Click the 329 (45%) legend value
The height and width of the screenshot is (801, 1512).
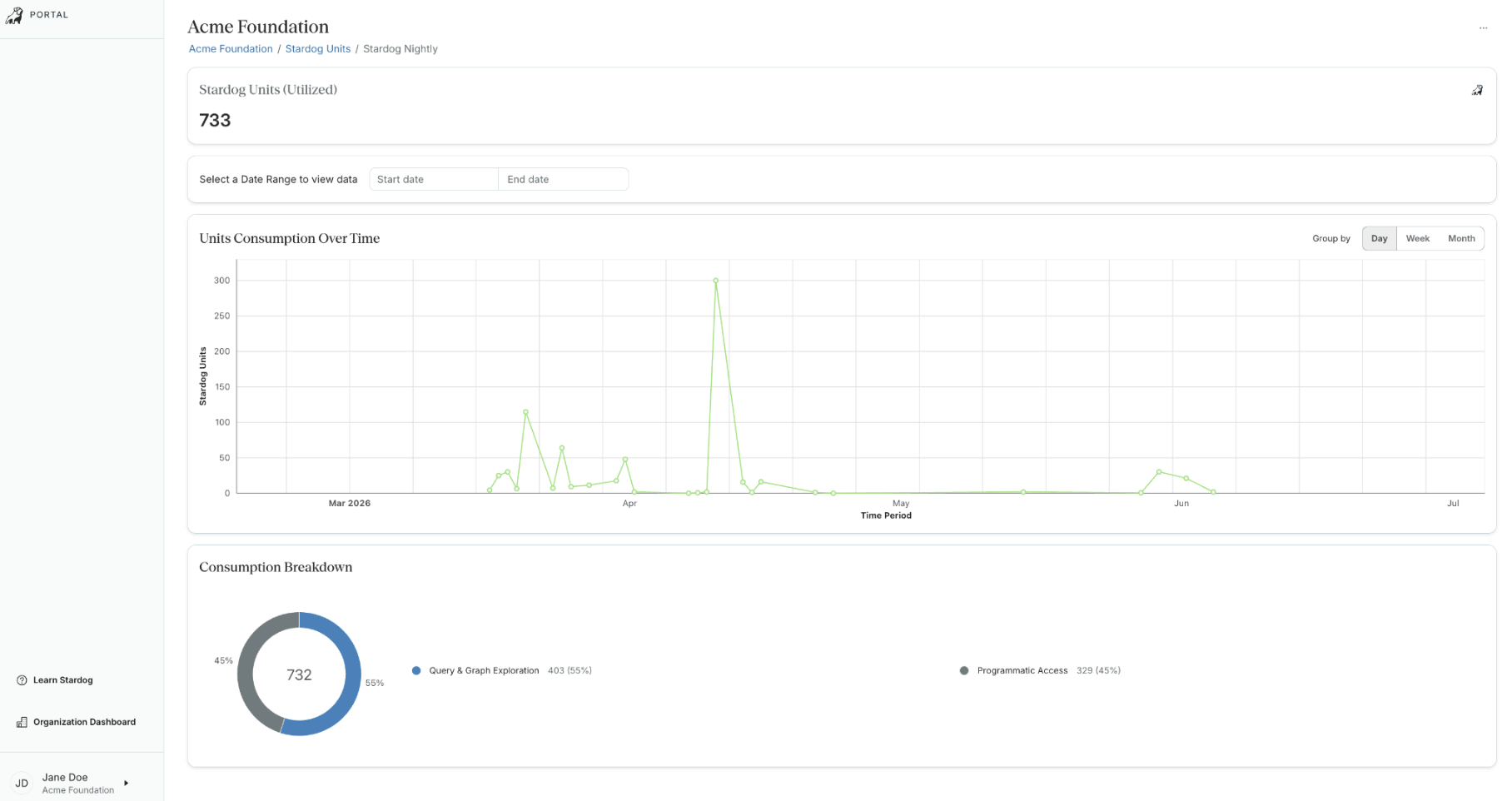[1098, 670]
